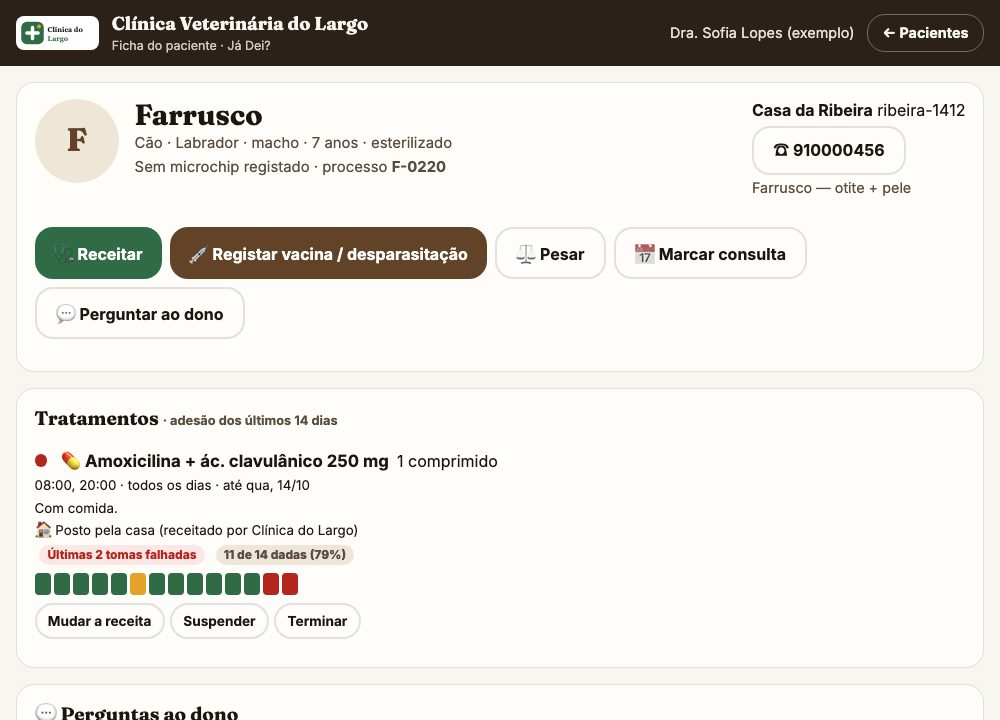
Task: Click the Cão · Labrador · macho details line
Action: click(293, 143)
